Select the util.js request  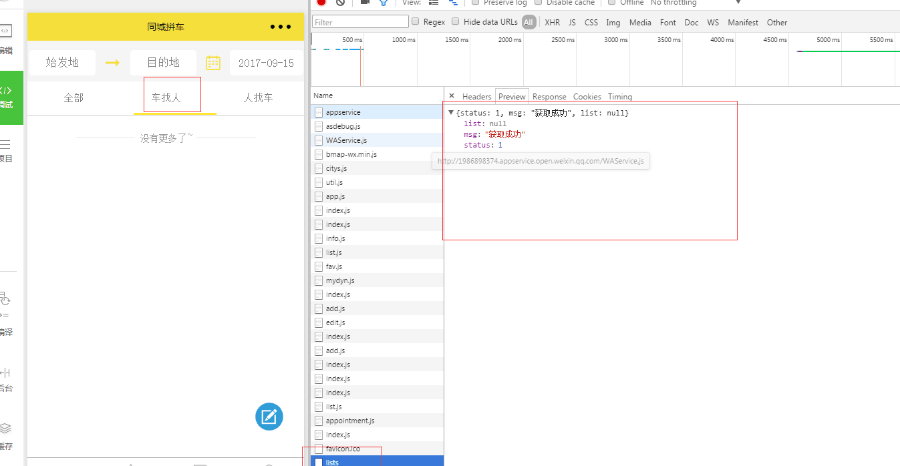(377, 182)
